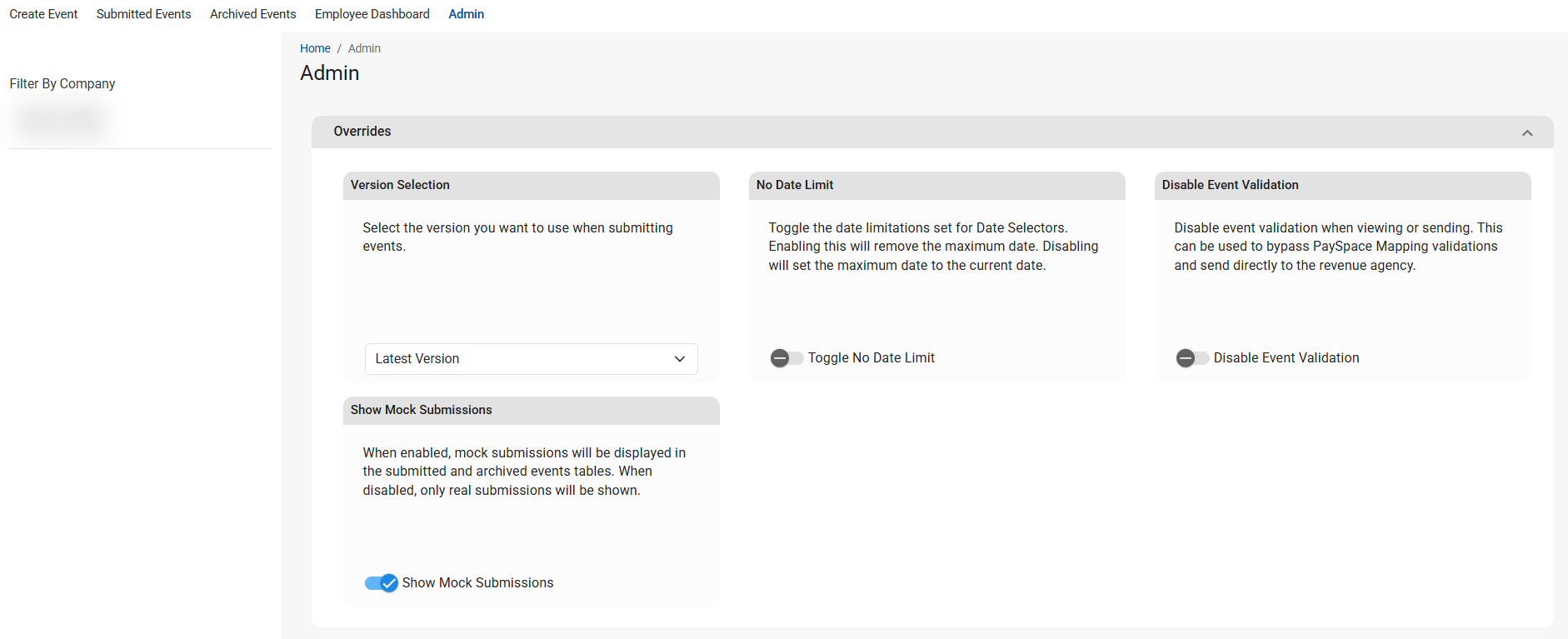Collapse the Overrides panel chevron
Viewport: 1568px width, 639px height.
click(1526, 133)
